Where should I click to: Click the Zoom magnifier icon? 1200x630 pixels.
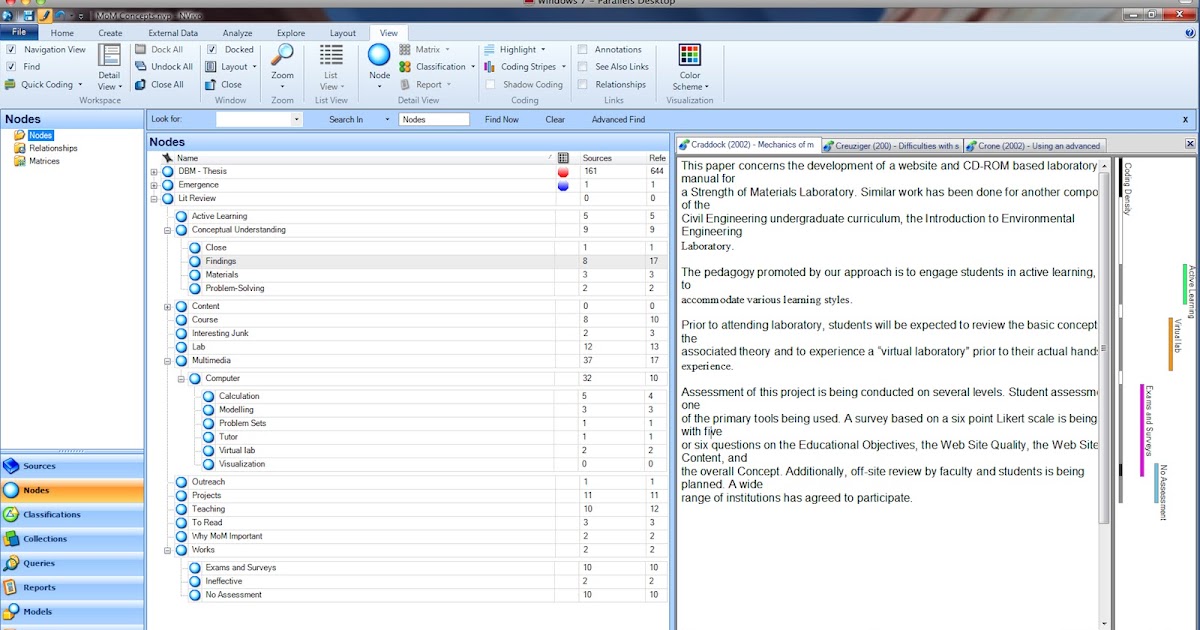283,55
